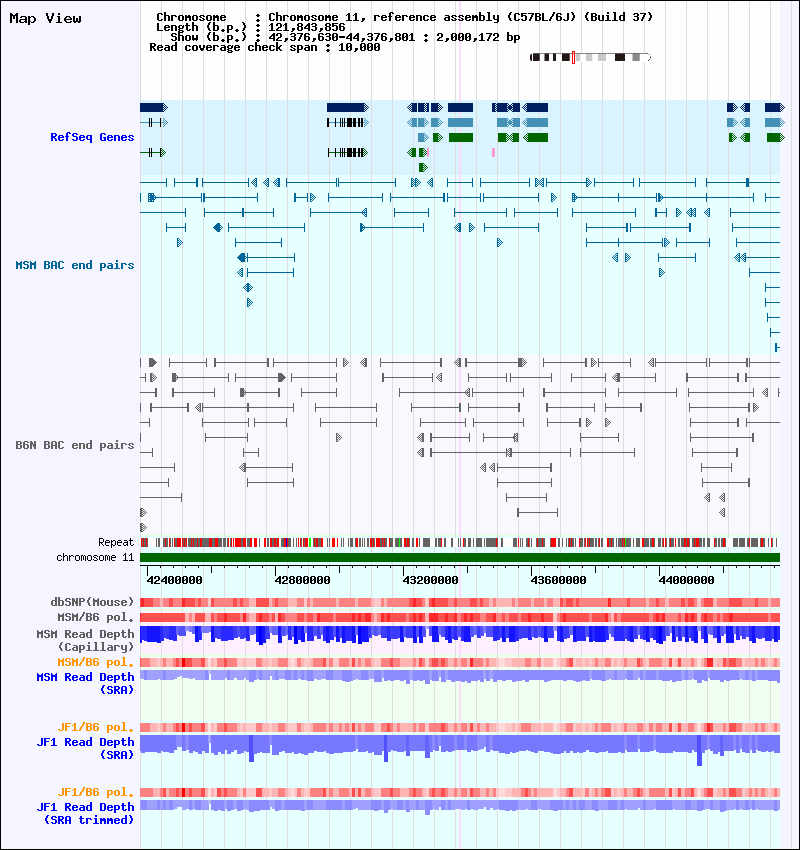Click the gray MSM/B6 pol. label
The height and width of the screenshot is (850, 800).
point(95,617)
